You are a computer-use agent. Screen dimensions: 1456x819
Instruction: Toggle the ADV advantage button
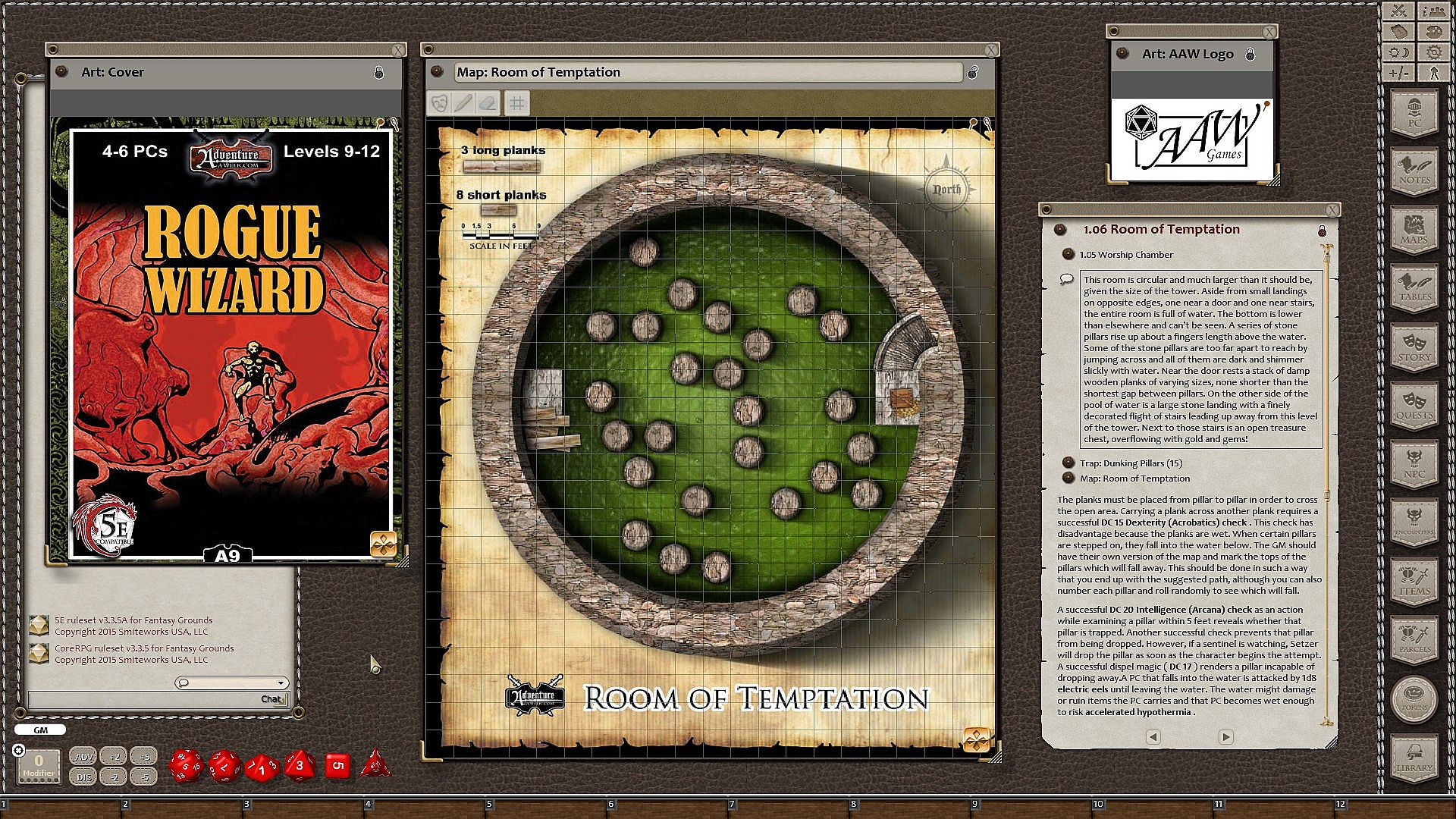point(83,756)
